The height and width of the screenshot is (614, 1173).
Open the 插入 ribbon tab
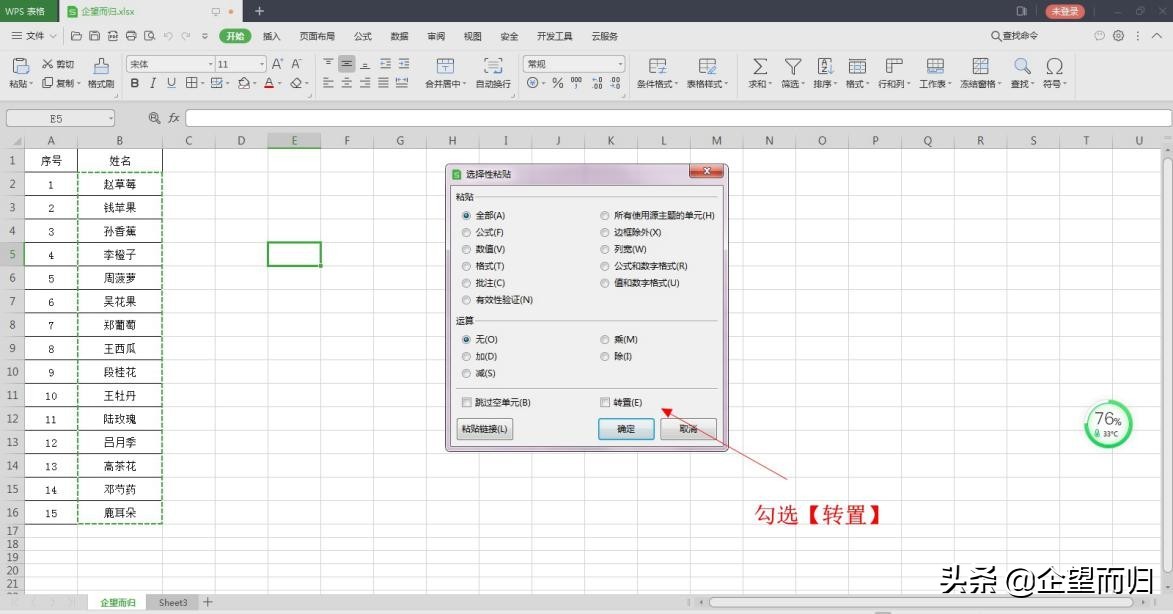point(272,36)
